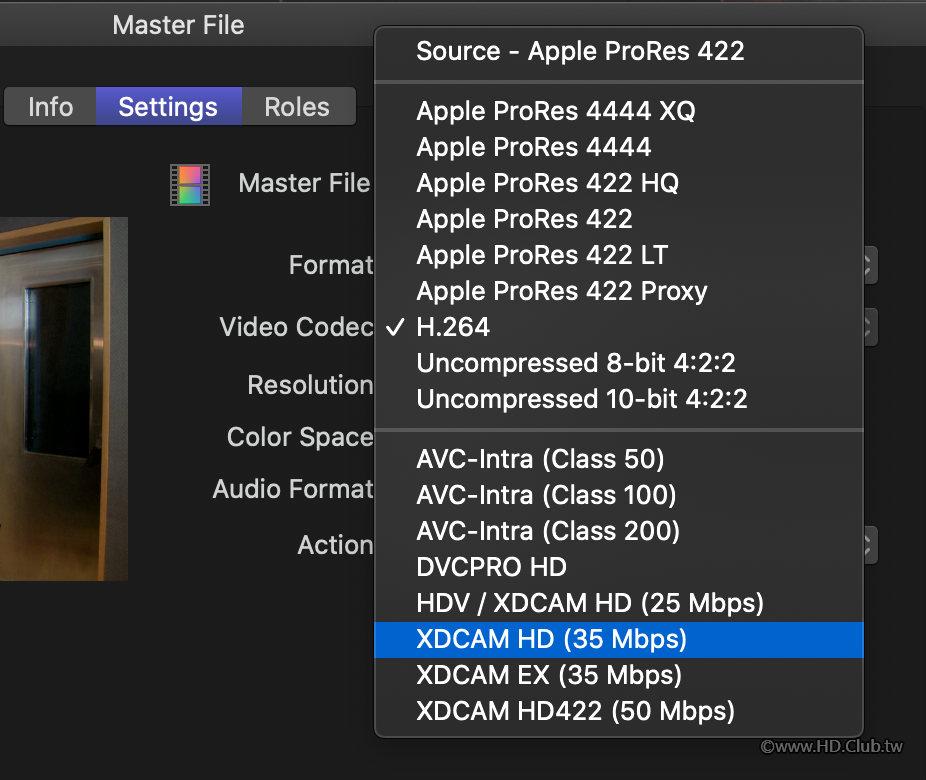926x780 pixels.
Task: Open the Action dropdown arrows
Action: coord(870,545)
